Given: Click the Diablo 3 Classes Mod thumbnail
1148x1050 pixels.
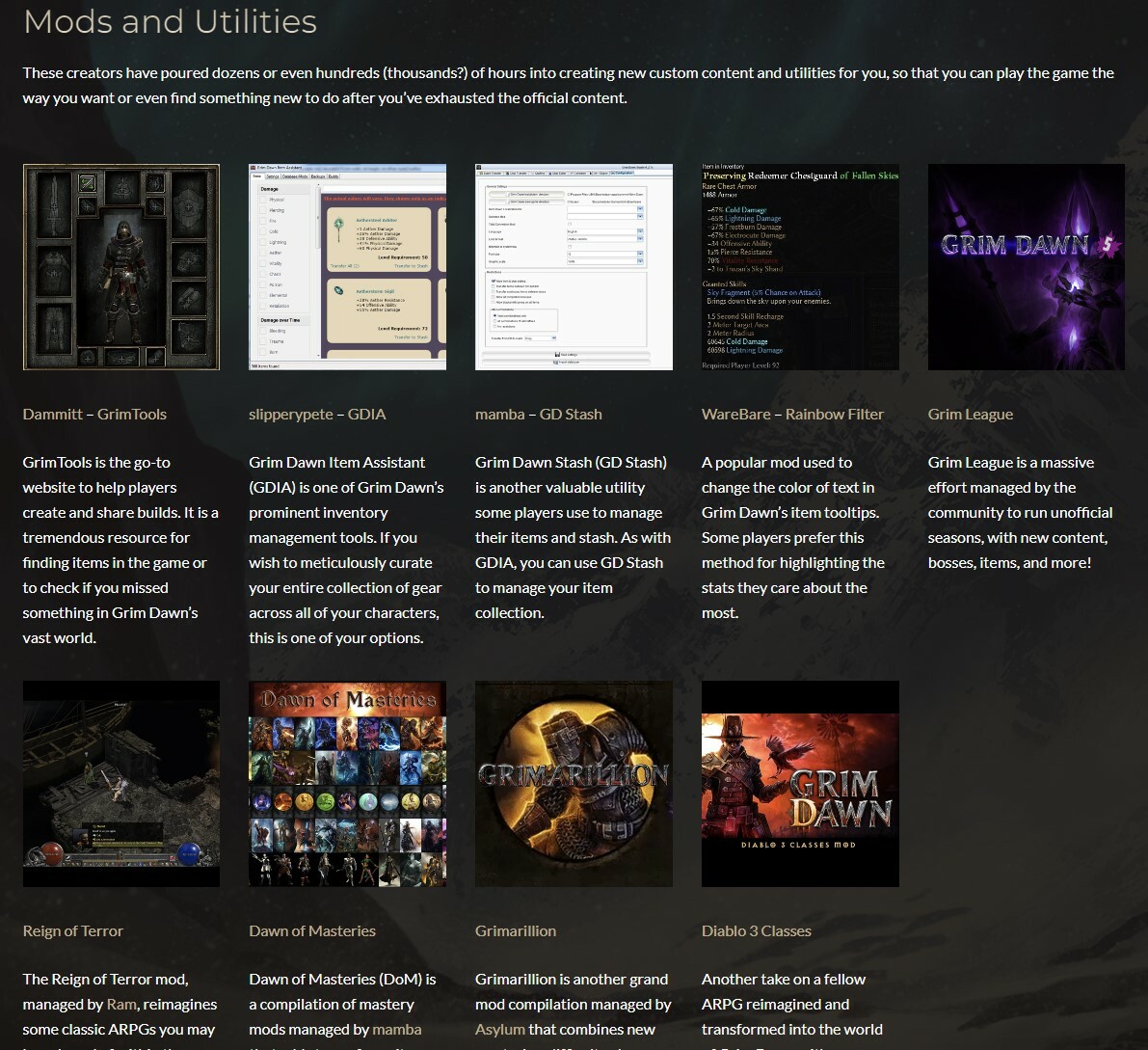Looking at the screenshot, I should (x=799, y=784).
